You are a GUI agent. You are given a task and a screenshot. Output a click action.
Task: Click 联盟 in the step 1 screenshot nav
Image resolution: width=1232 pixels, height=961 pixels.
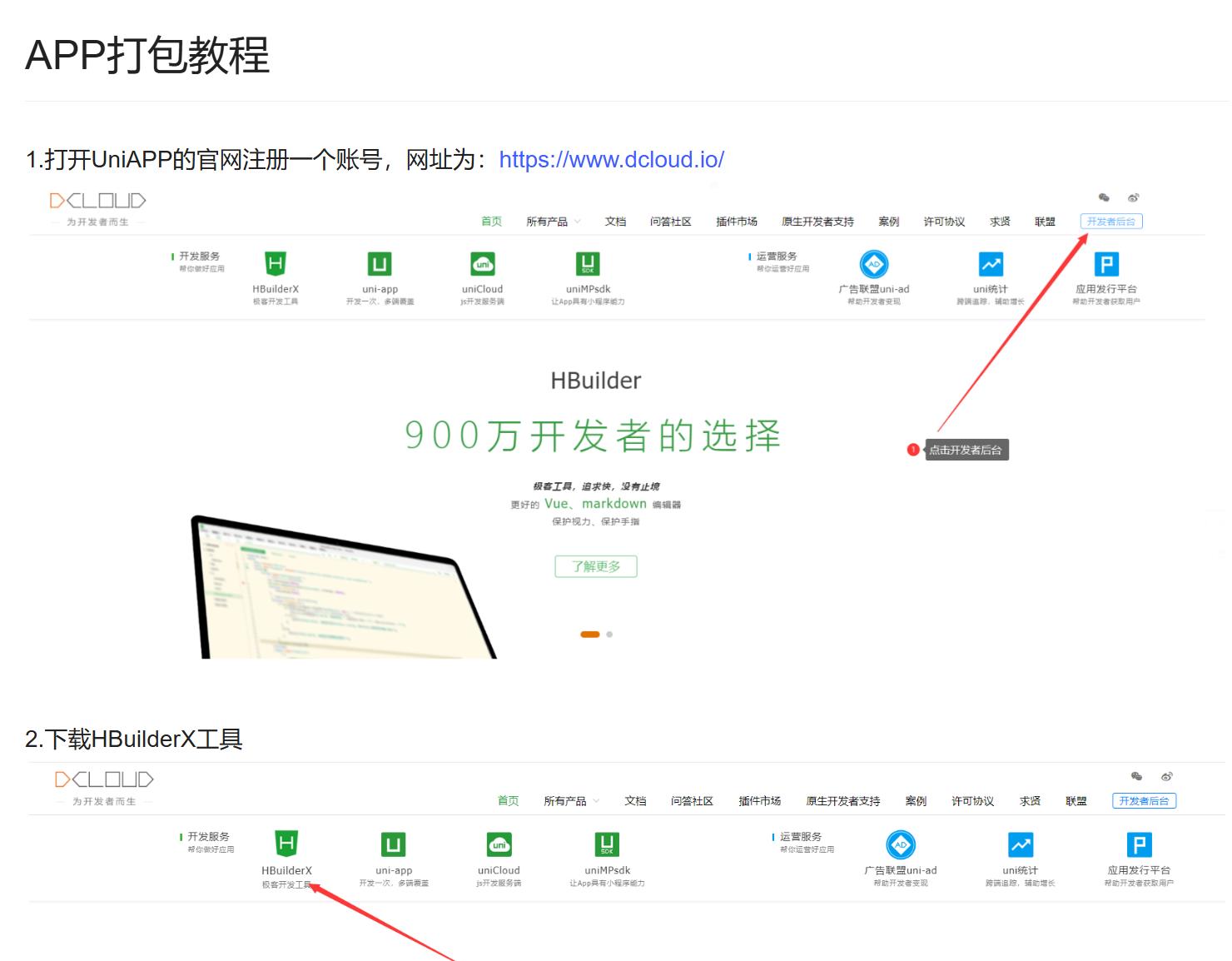[1045, 222]
